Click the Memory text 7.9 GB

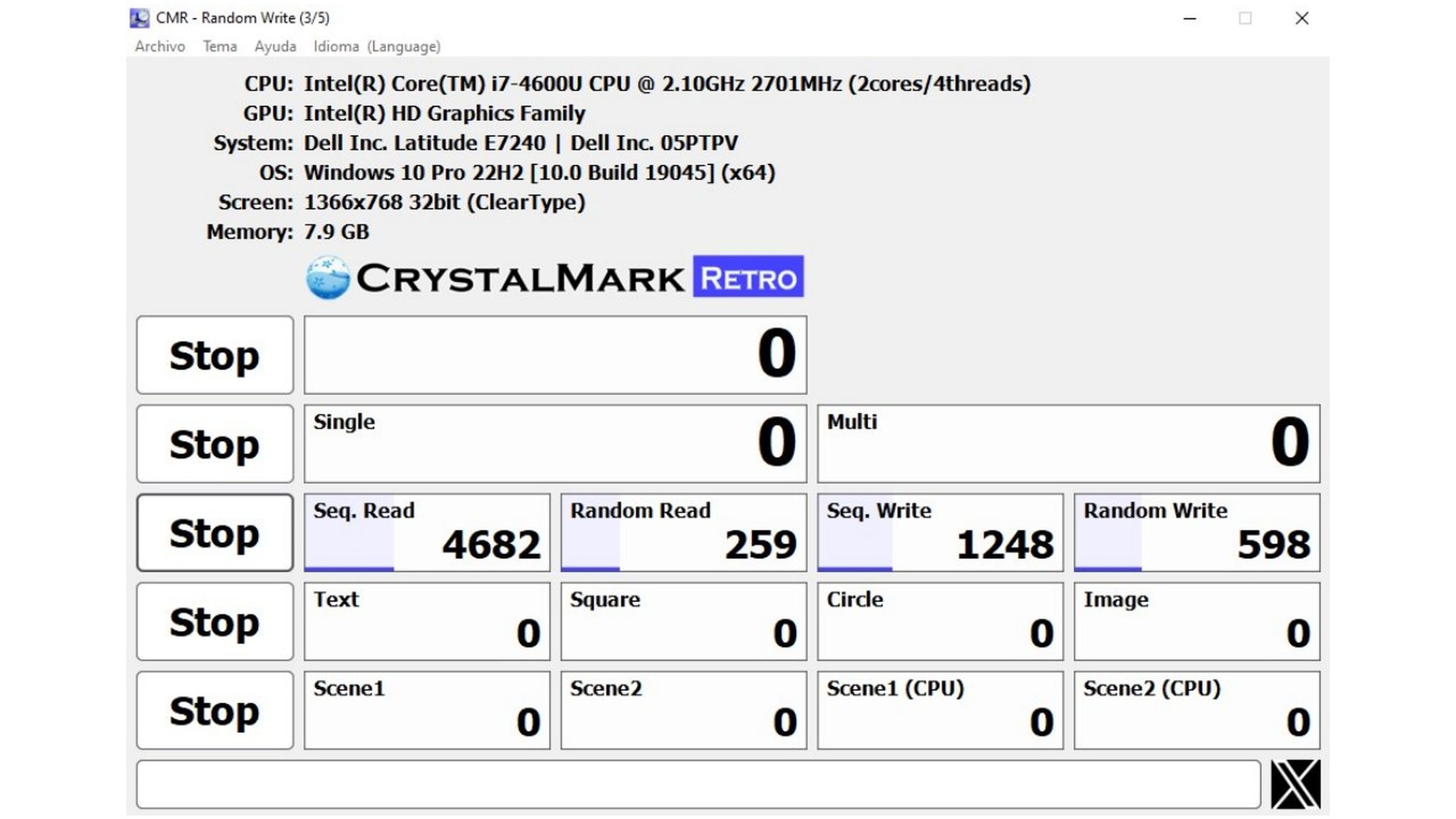click(337, 232)
